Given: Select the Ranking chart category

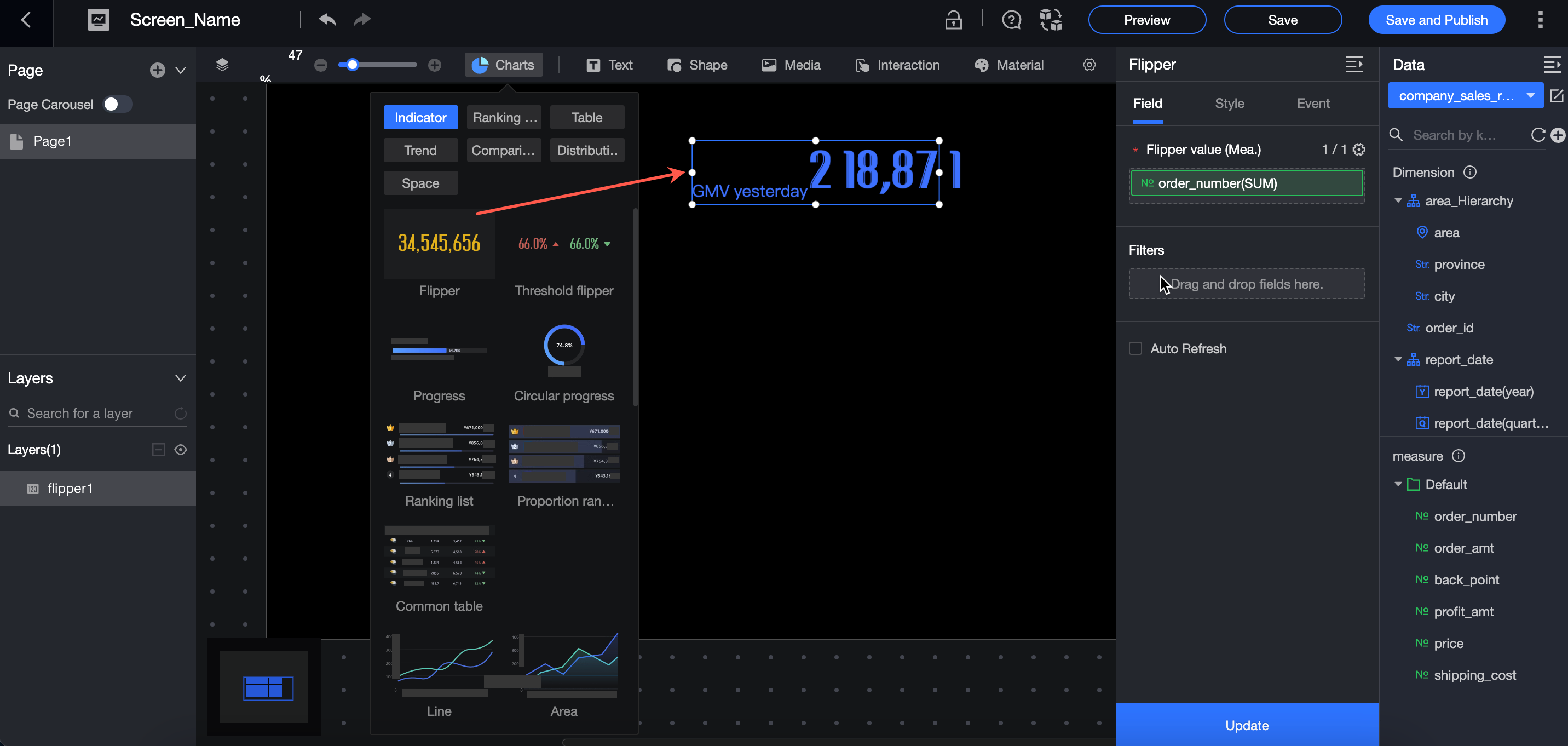Looking at the screenshot, I should point(504,118).
